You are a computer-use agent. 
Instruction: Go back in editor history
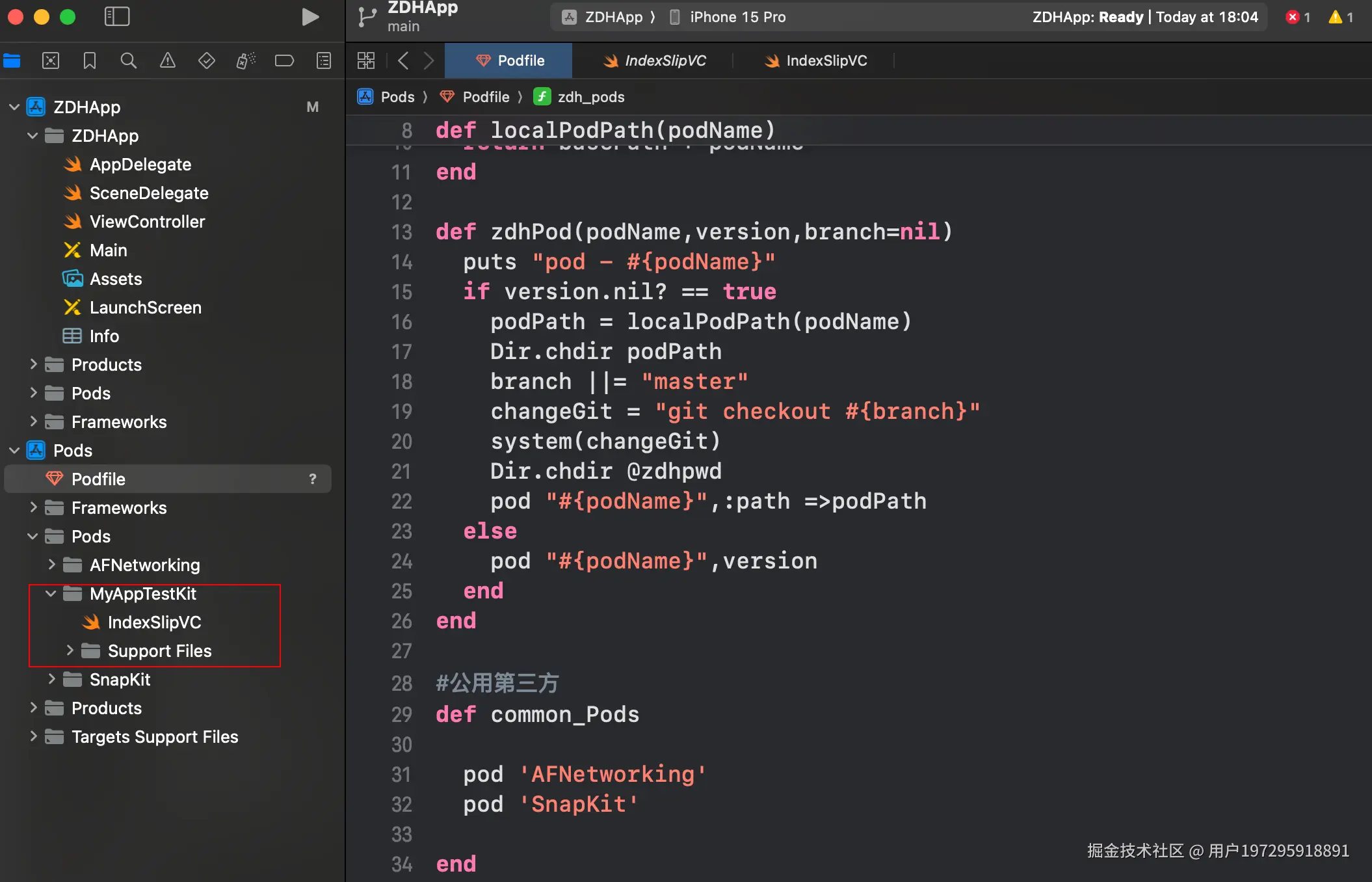(x=403, y=60)
